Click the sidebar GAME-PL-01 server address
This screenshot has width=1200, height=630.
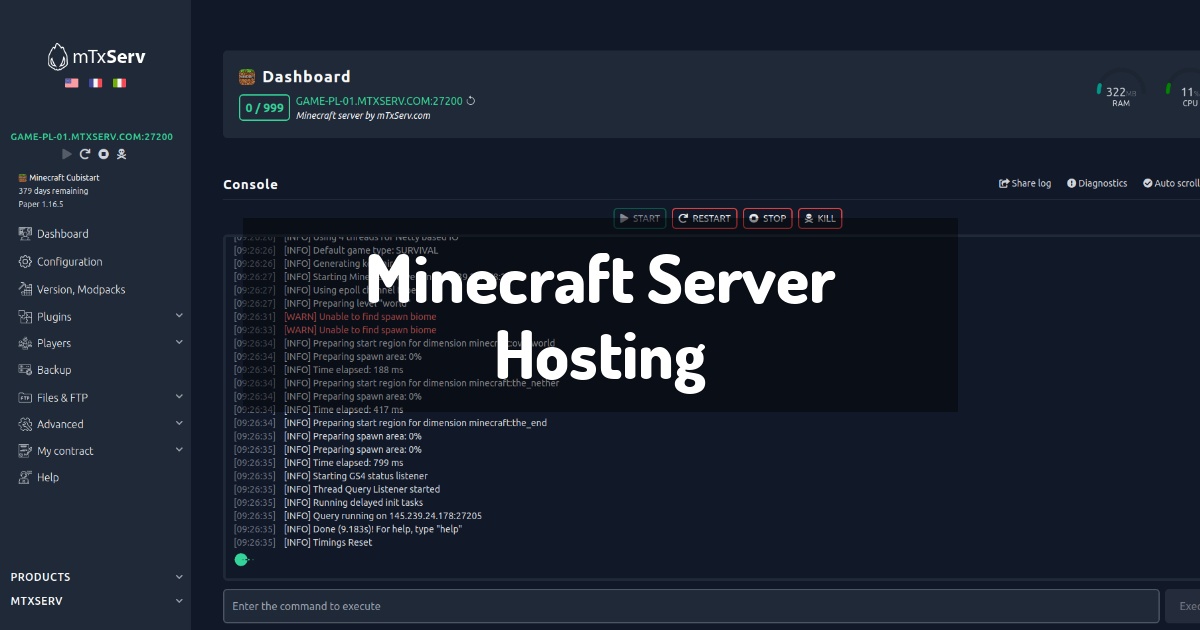92,137
